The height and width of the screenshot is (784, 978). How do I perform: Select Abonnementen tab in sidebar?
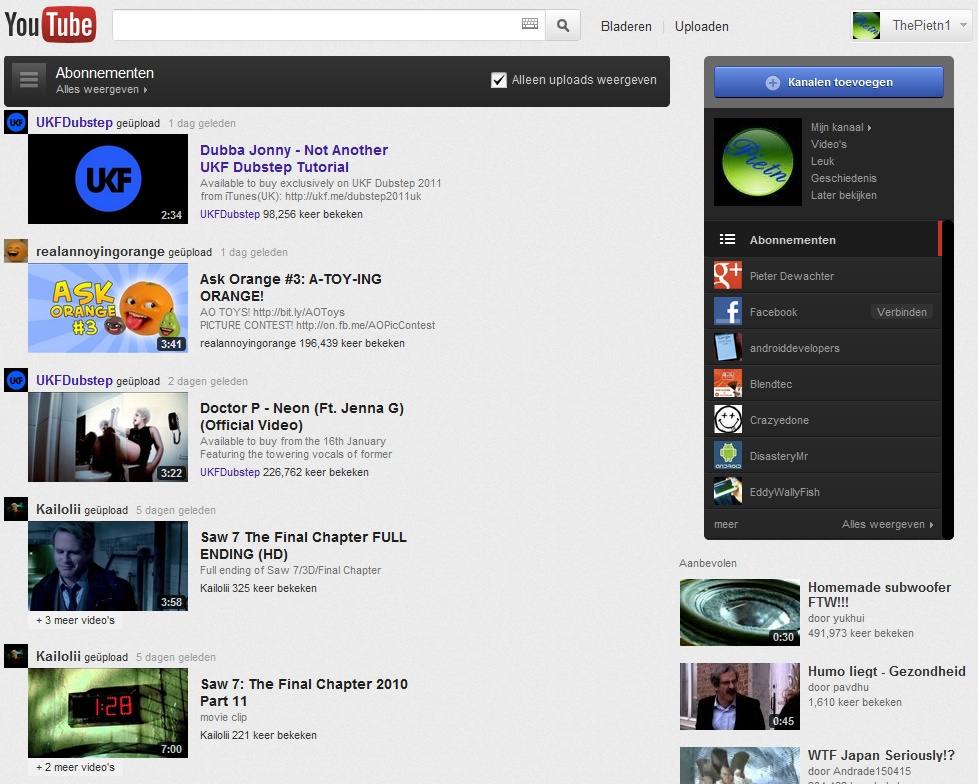822,240
